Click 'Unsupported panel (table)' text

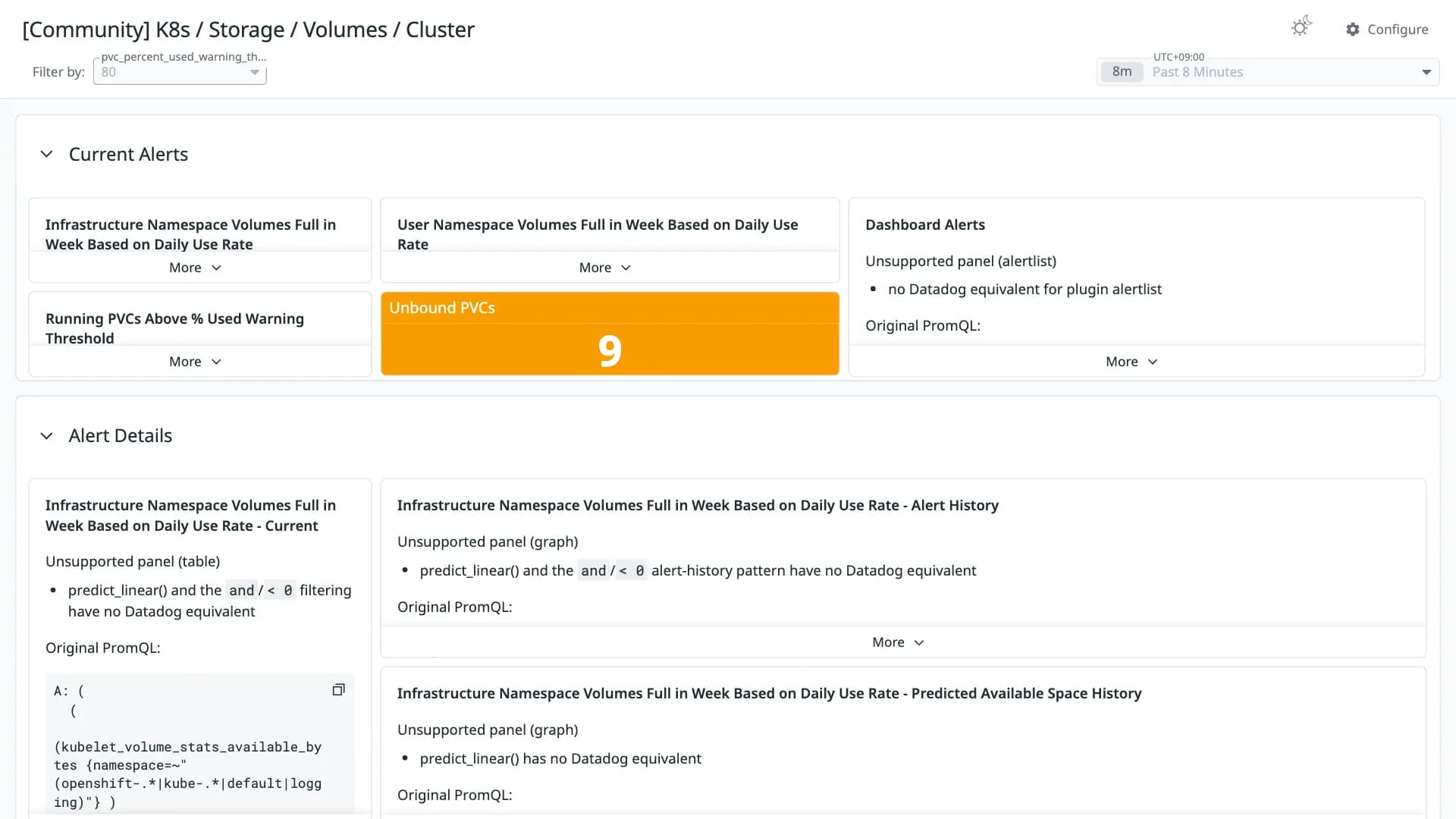(x=133, y=561)
